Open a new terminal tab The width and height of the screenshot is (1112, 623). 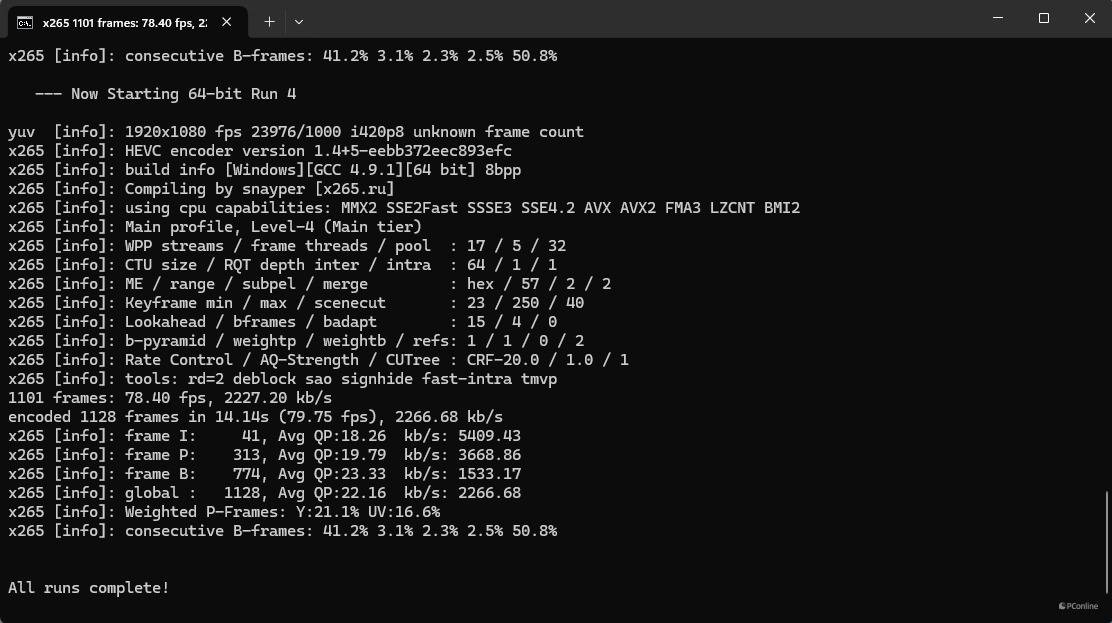click(269, 21)
